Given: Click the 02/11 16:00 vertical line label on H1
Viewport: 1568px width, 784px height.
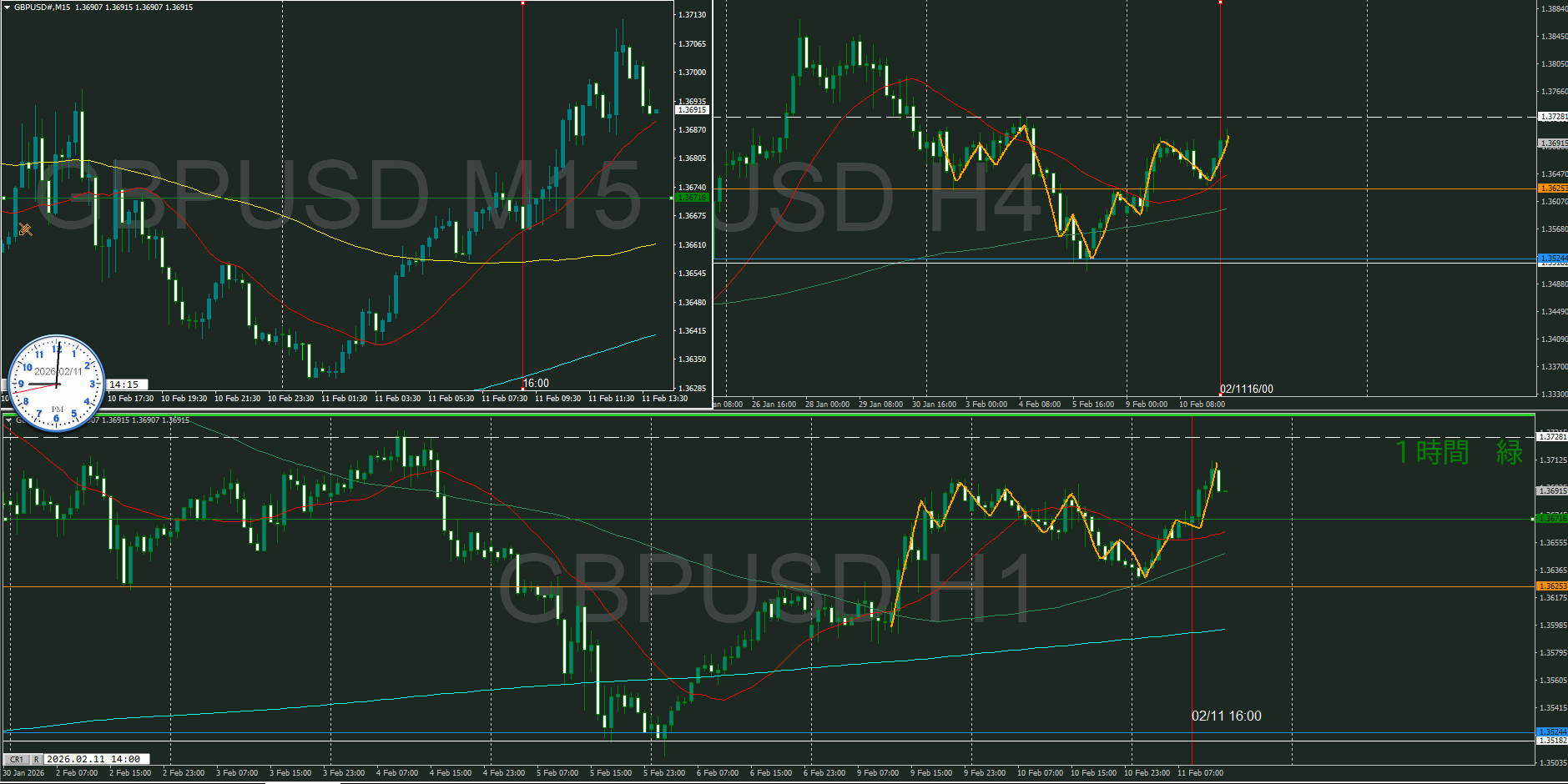Looking at the screenshot, I should (x=1226, y=716).
